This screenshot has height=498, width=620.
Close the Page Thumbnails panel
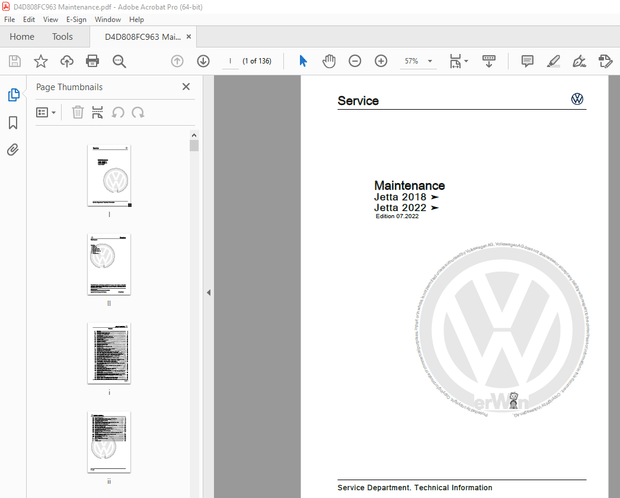click(186, 87)
